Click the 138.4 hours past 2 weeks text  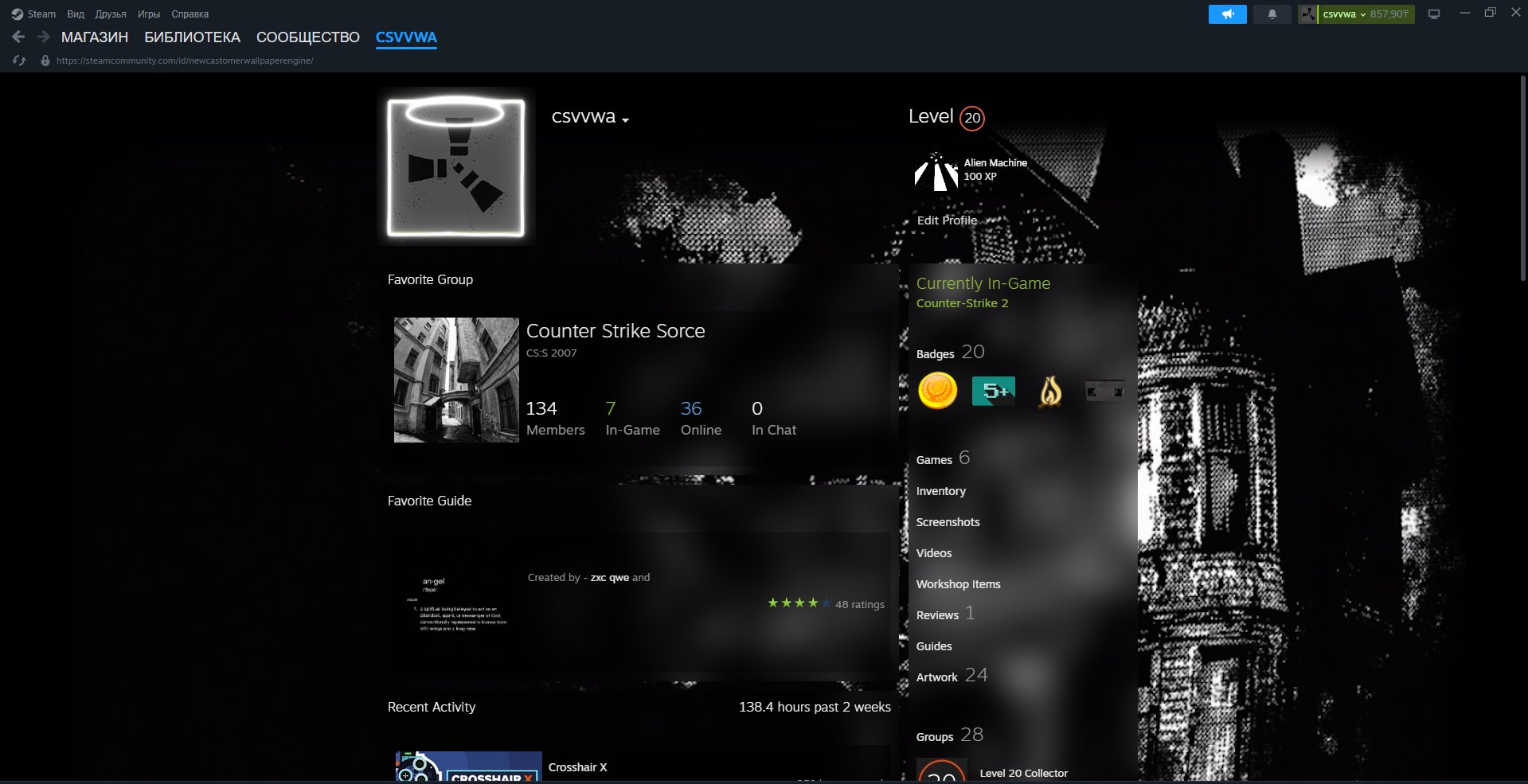[x=815, y=707]
